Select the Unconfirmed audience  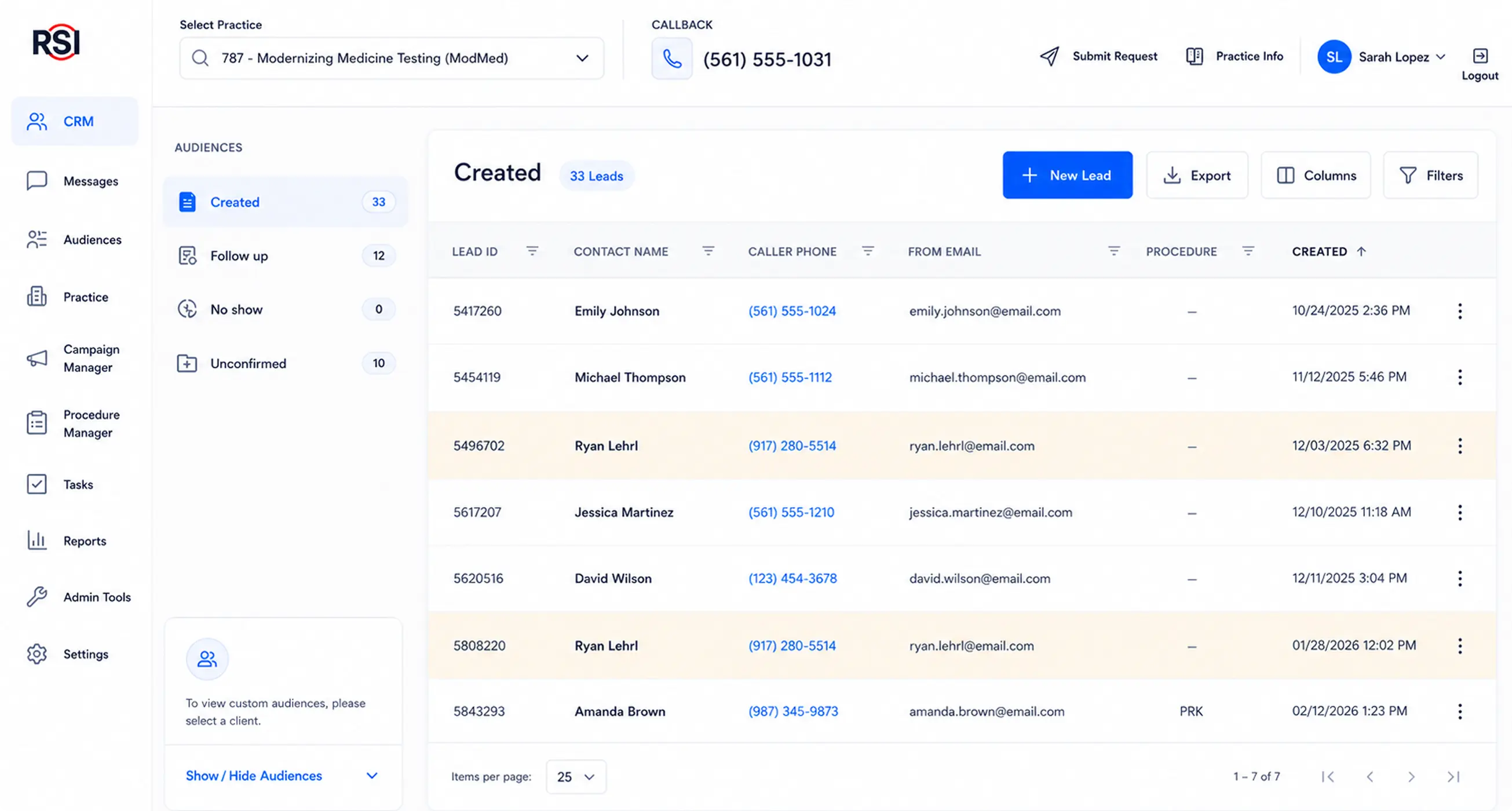[285, 363]
